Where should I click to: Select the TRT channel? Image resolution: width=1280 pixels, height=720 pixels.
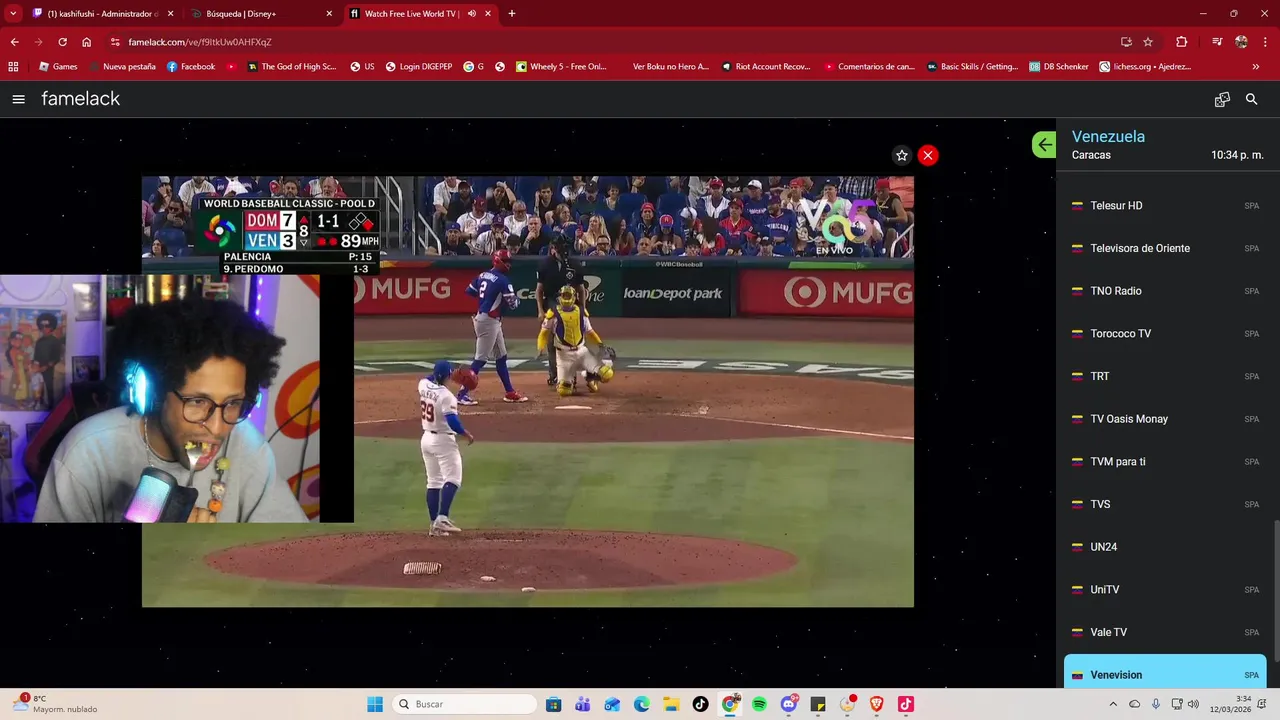coord(1165,376)
